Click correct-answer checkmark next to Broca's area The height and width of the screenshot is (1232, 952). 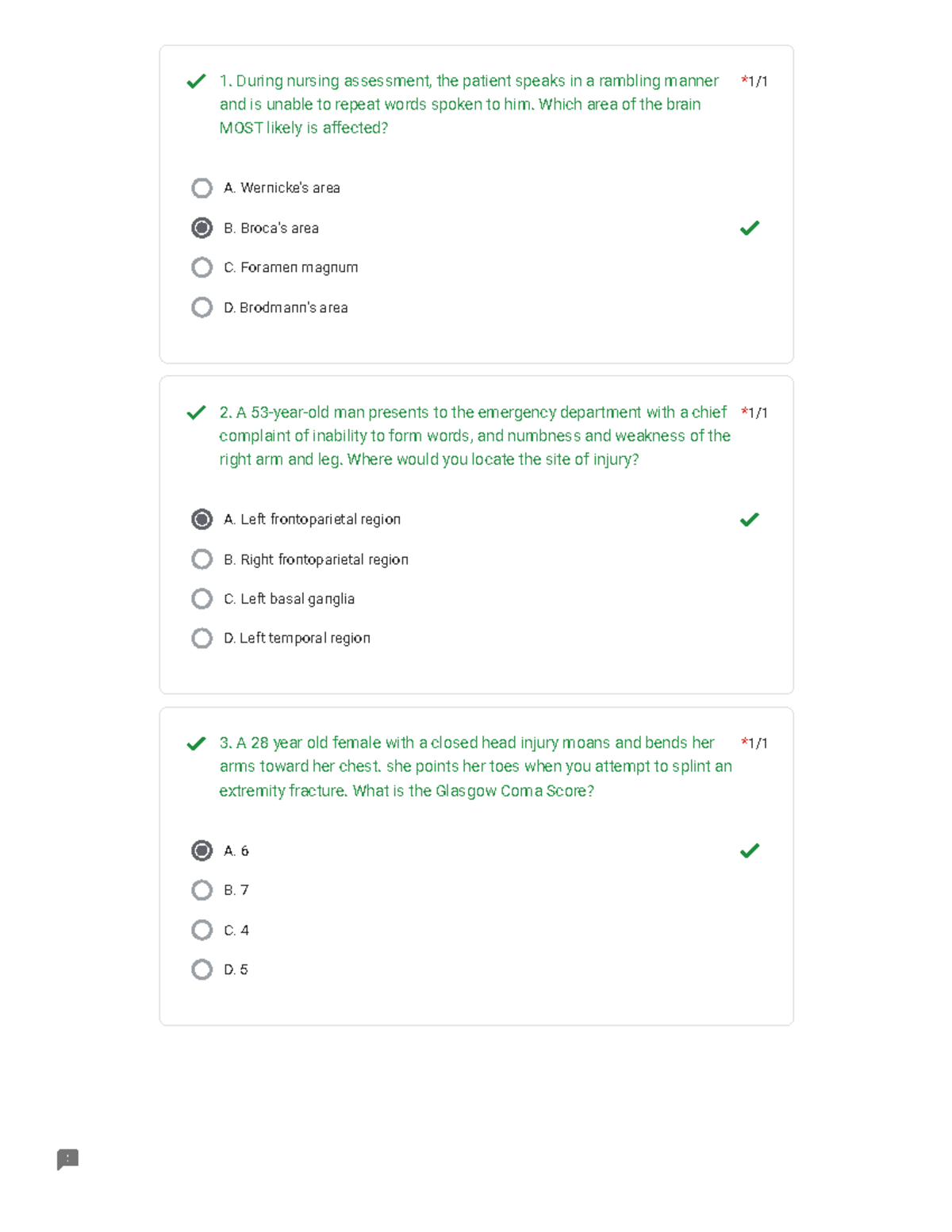750,228
